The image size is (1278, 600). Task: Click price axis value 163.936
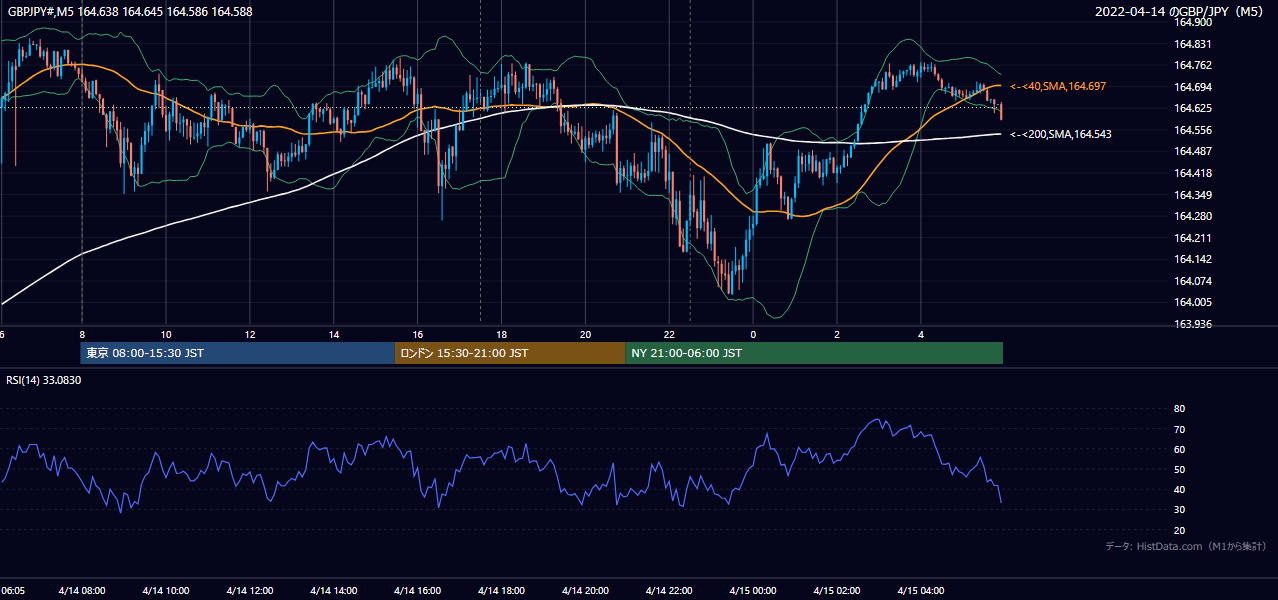coord(1193,324)
